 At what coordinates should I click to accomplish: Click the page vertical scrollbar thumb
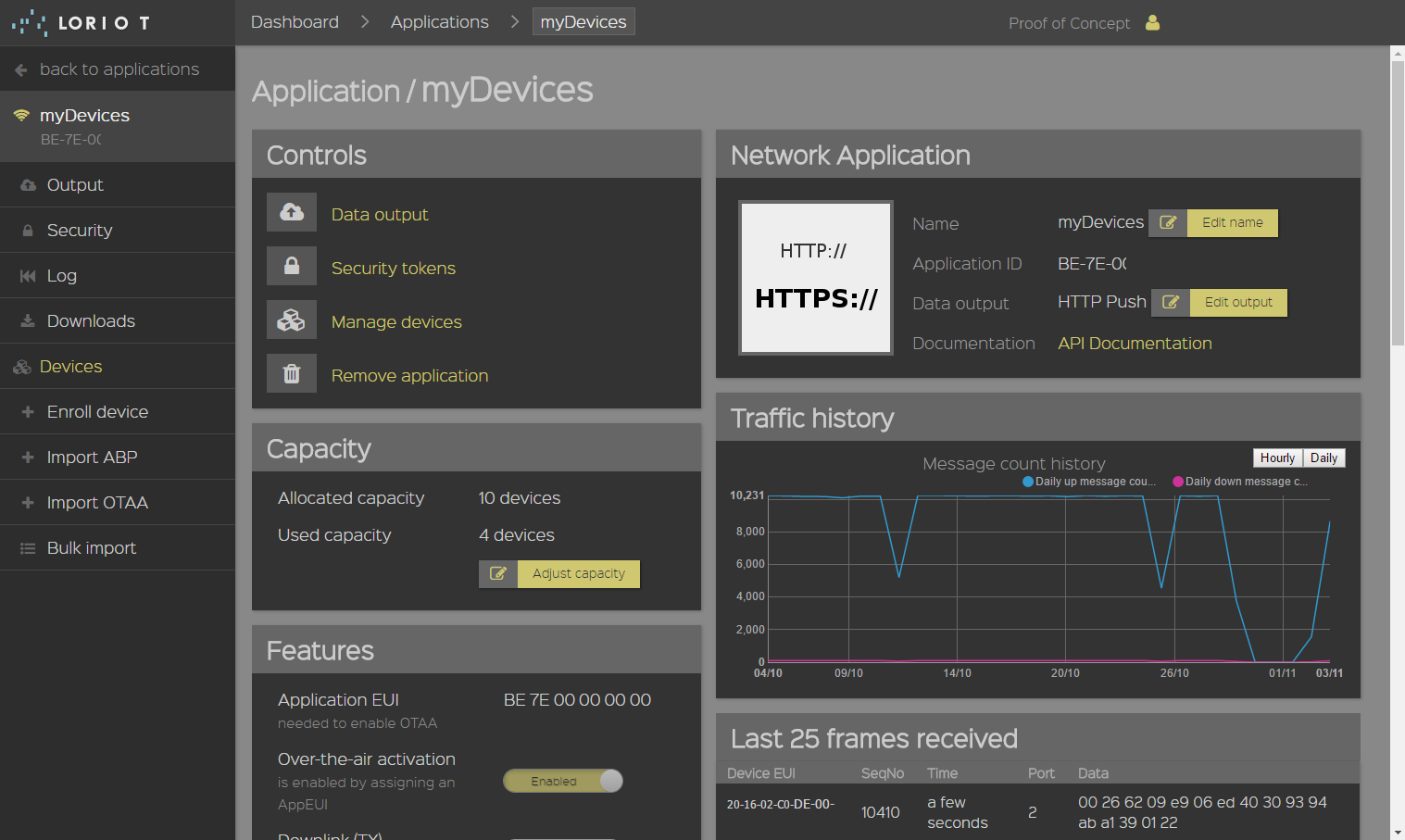coord(1398,204)
